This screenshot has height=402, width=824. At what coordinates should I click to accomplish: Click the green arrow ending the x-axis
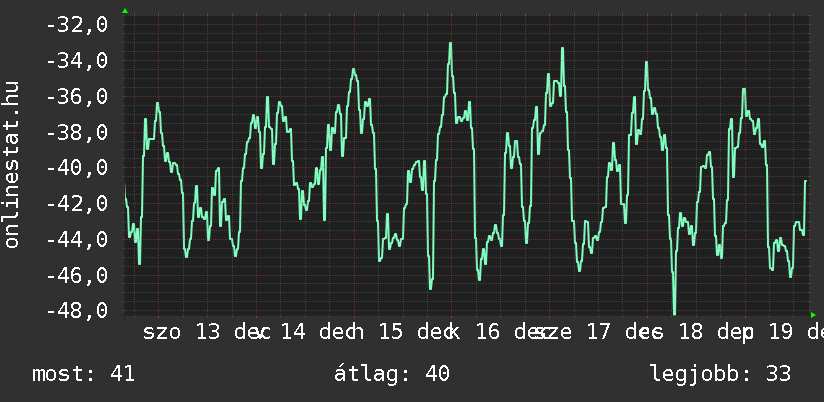click(x=812, y=315)
